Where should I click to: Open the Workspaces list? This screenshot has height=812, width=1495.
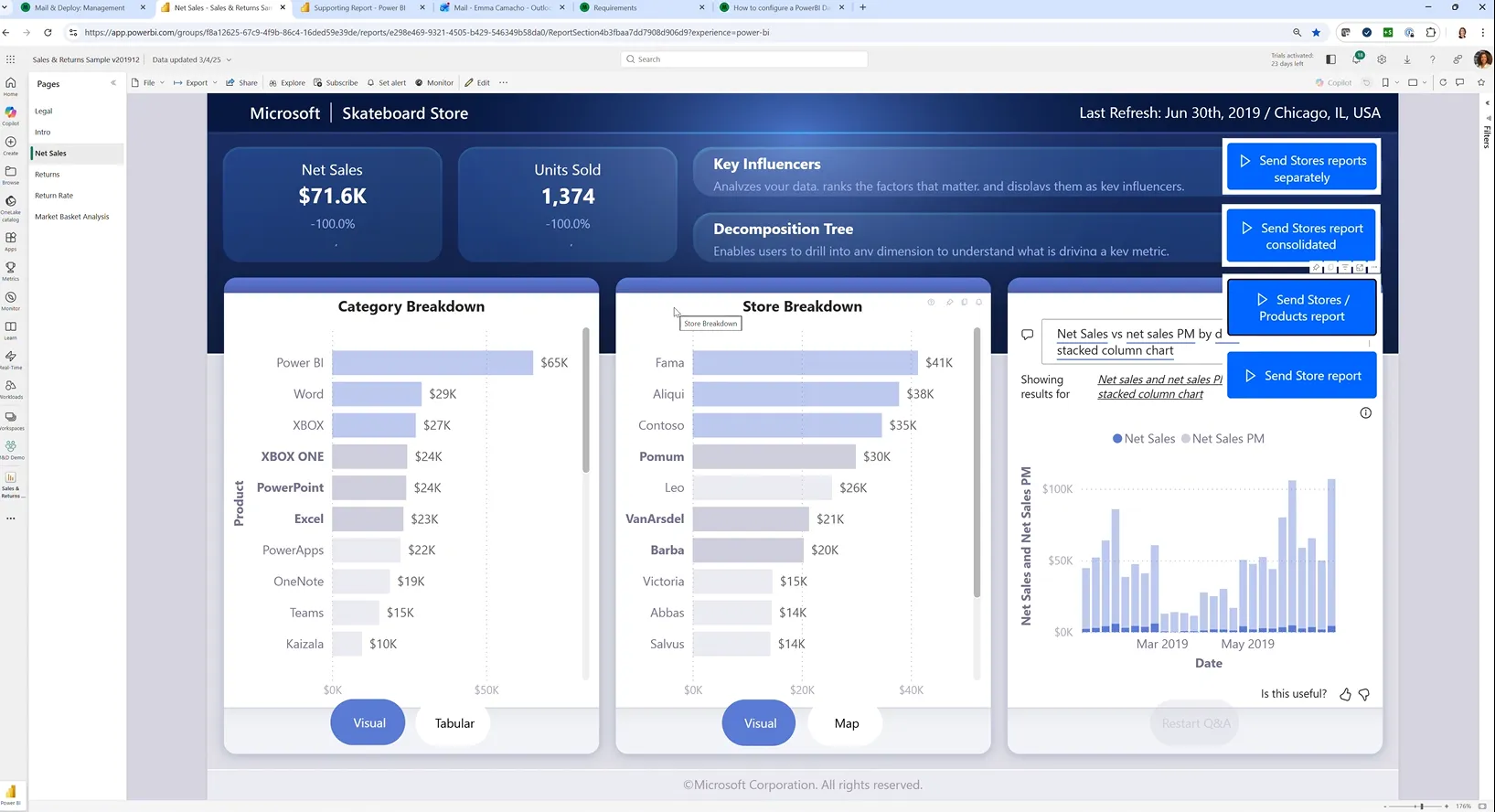(10, 421)
